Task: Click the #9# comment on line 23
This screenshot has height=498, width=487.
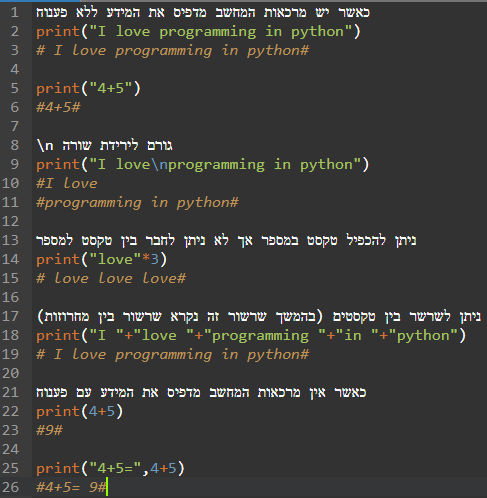Action: click(x=49, y=430)
